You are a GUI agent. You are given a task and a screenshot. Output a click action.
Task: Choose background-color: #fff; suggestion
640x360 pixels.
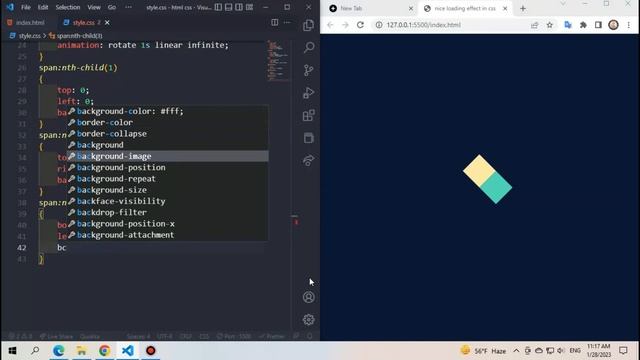tap(168, 111)
